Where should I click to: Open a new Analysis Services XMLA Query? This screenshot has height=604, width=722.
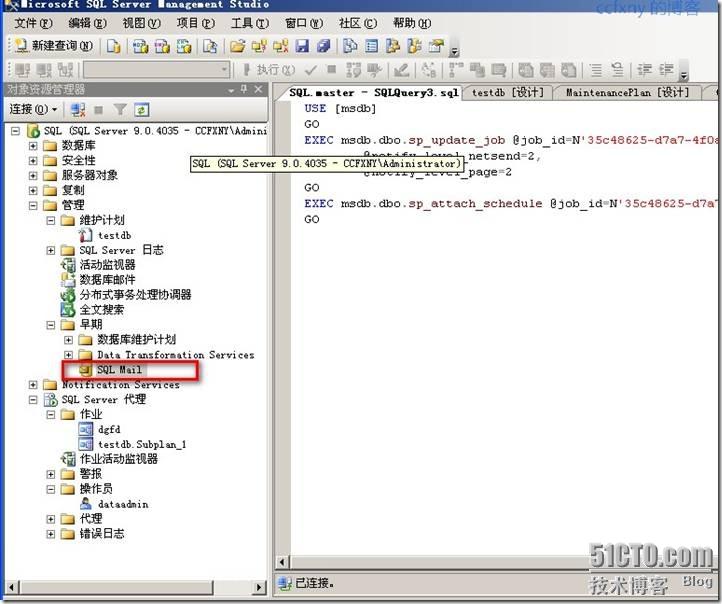[184, 46]
